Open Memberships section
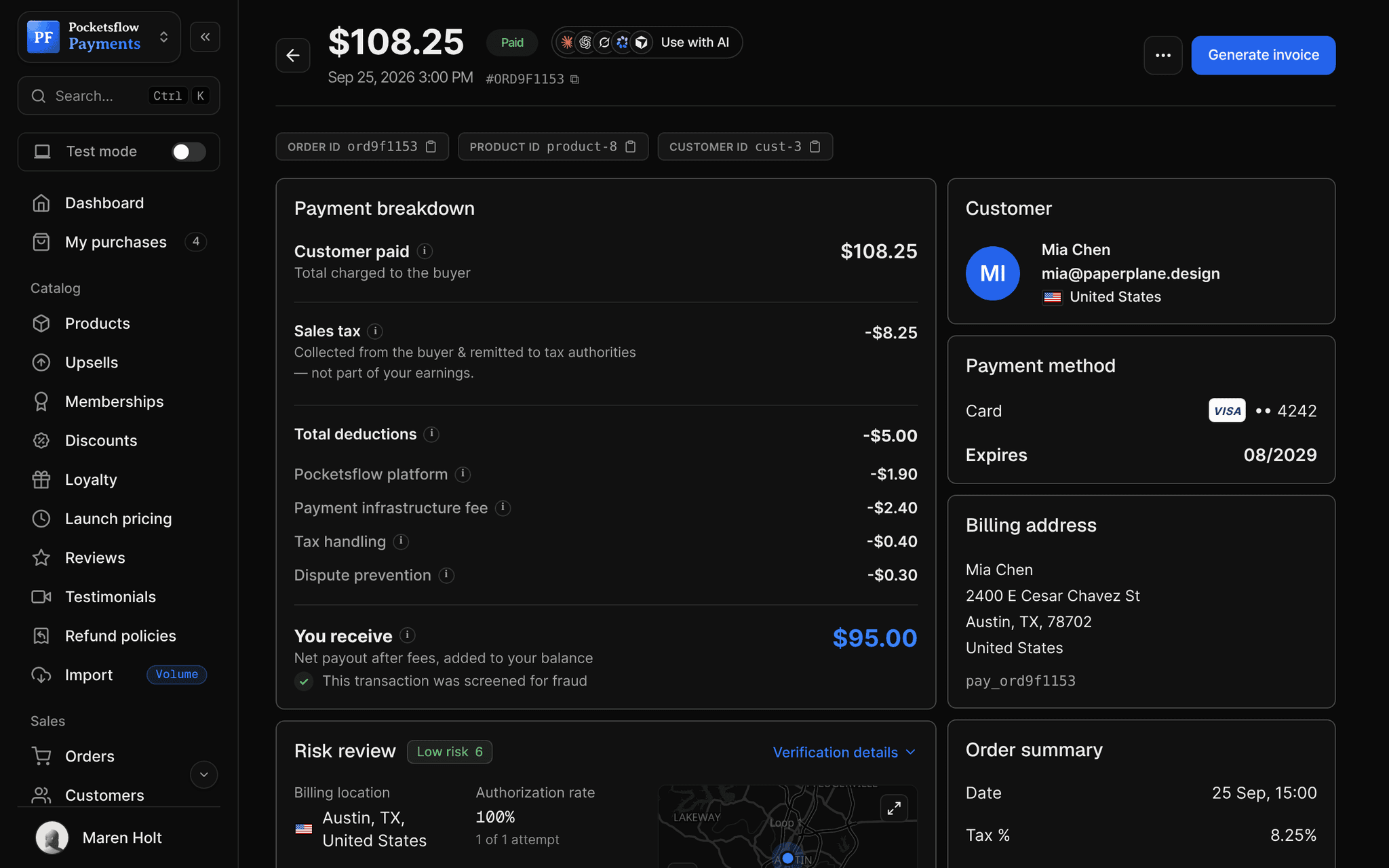This screenshot has width=1389, height=868. 119,401
